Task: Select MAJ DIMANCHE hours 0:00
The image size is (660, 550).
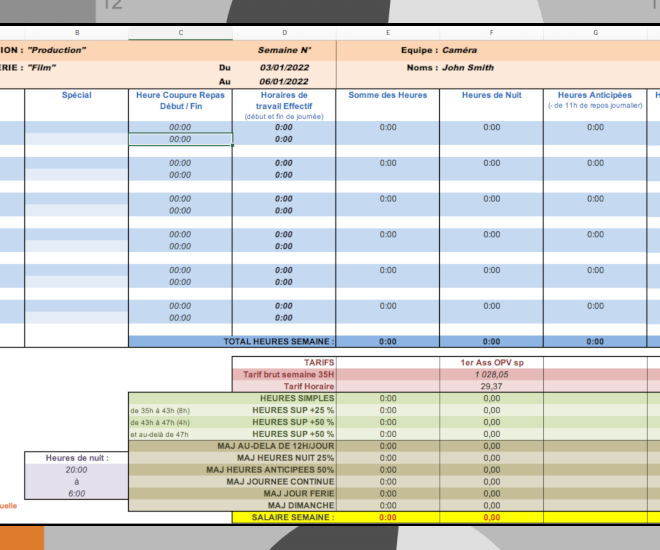Action: click(x=388, y=505)
